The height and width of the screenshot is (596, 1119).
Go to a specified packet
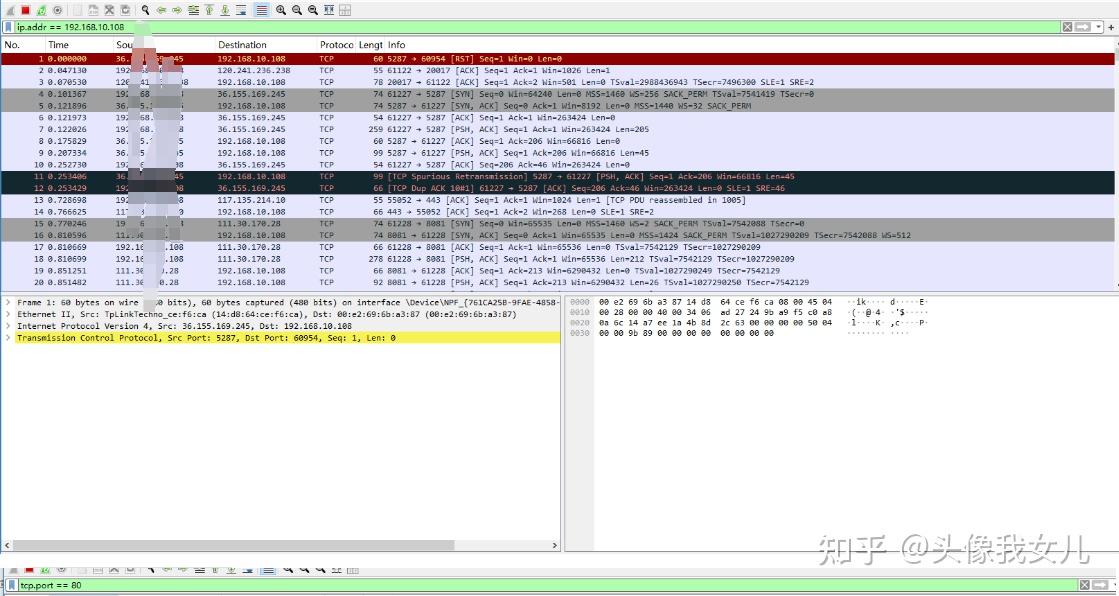pyautogui.click(x=193, y=10)
